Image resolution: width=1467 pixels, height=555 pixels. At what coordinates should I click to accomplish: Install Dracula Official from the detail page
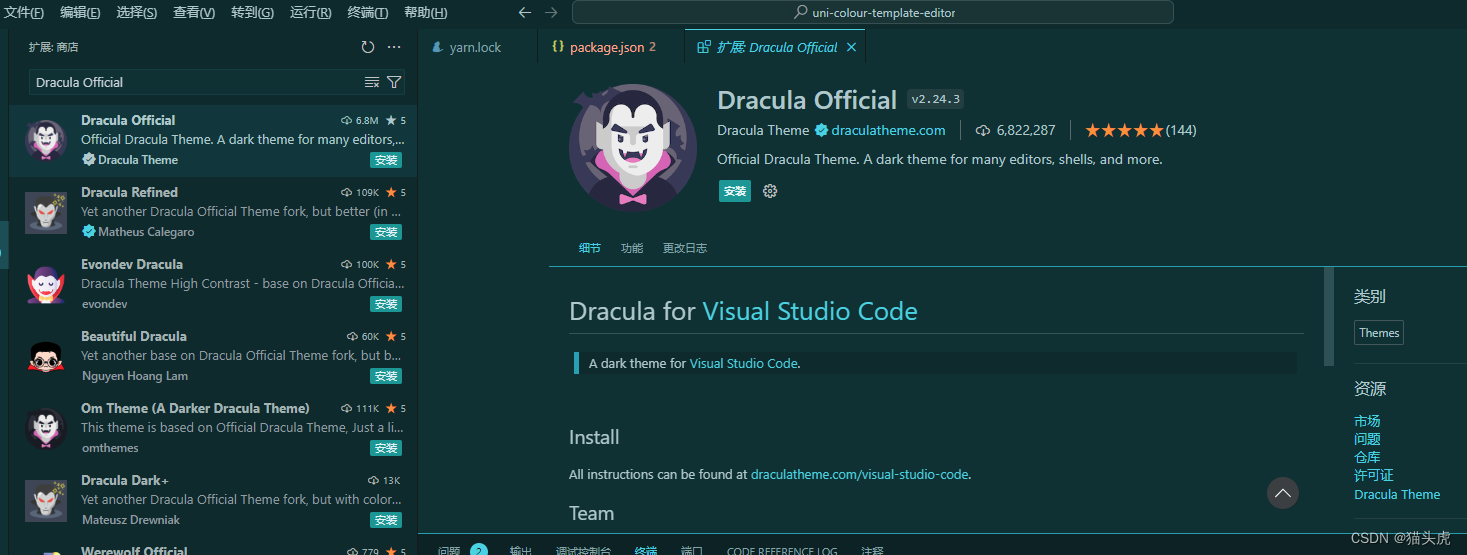tap(734, 191)
